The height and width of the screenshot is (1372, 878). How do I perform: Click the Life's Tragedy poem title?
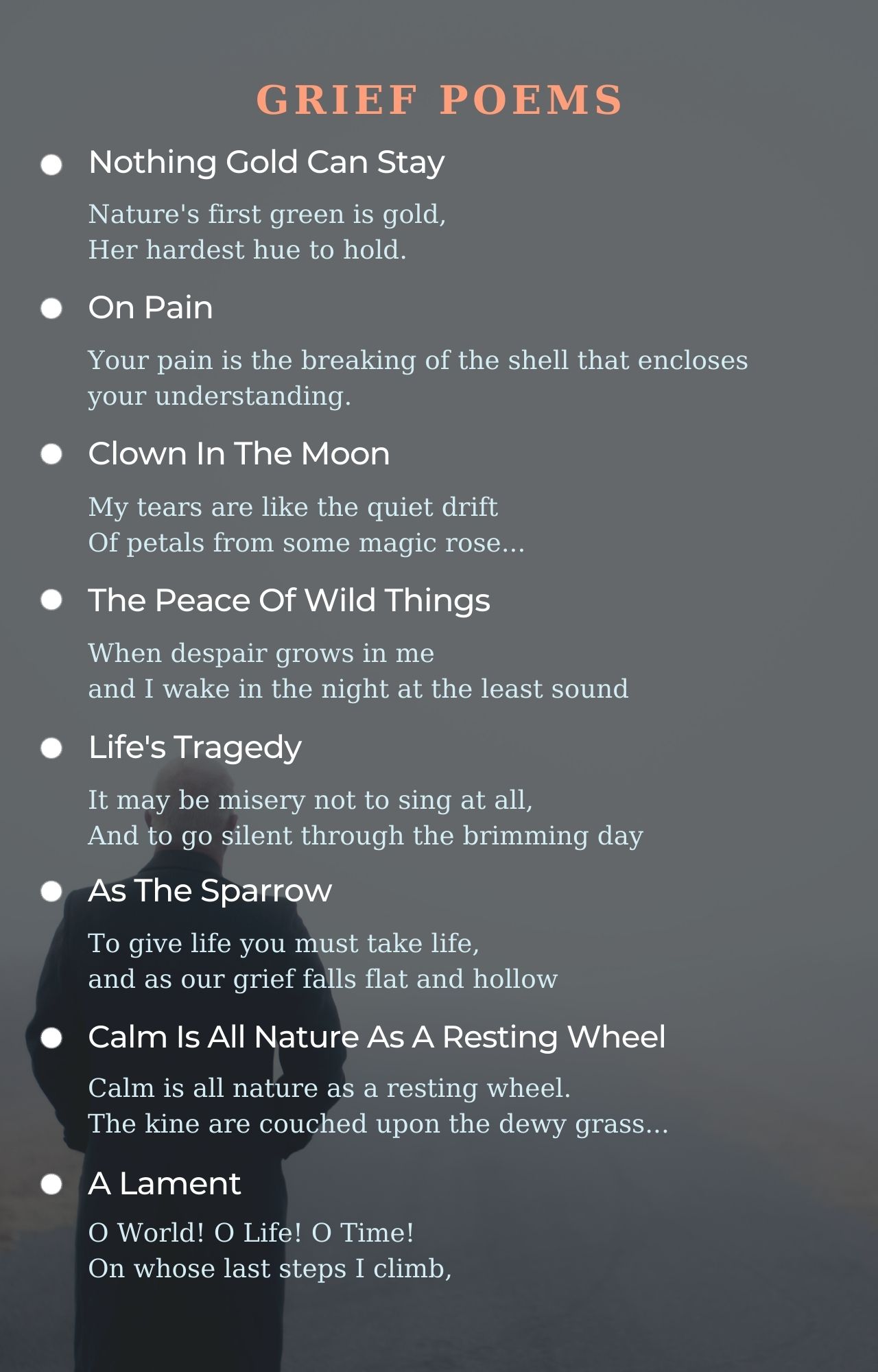[195, 747]
